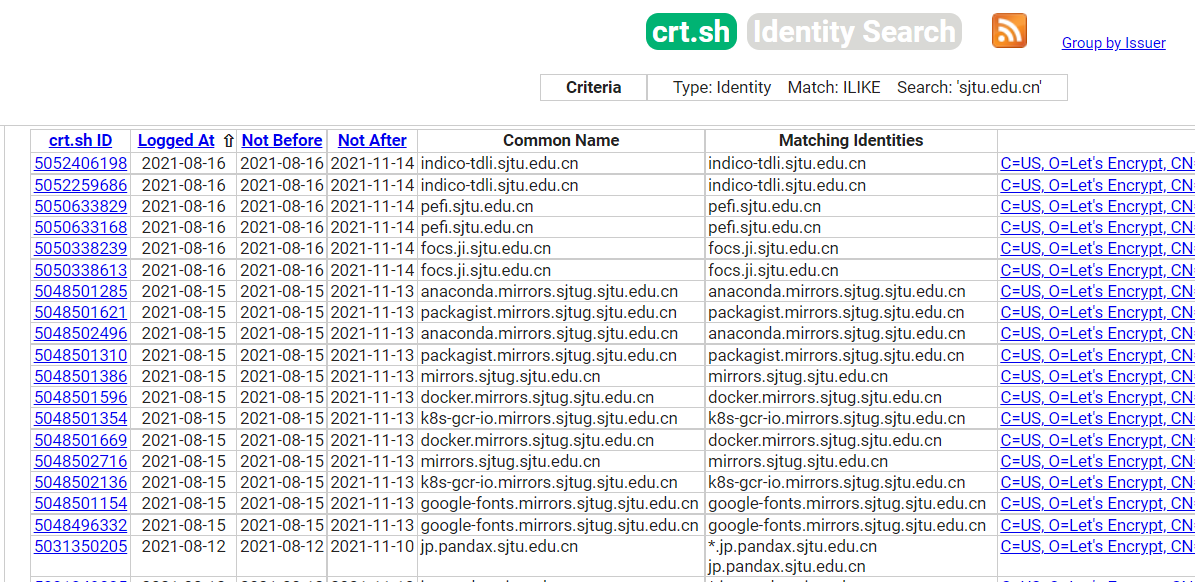This screenshot has height=582, width=1195.
Task: Click the sort arrow beside Logged At
Action: pyautogui.click(x=228, y=141)
